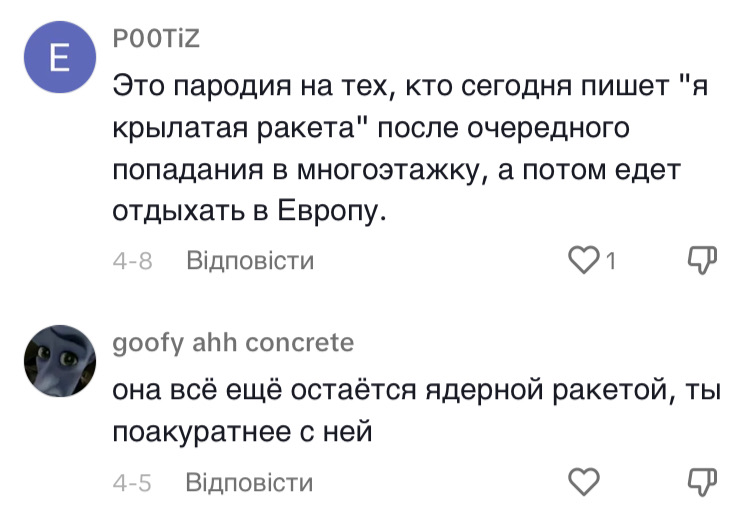Like the goofy ahh concrete comment

tap(582, 483)
